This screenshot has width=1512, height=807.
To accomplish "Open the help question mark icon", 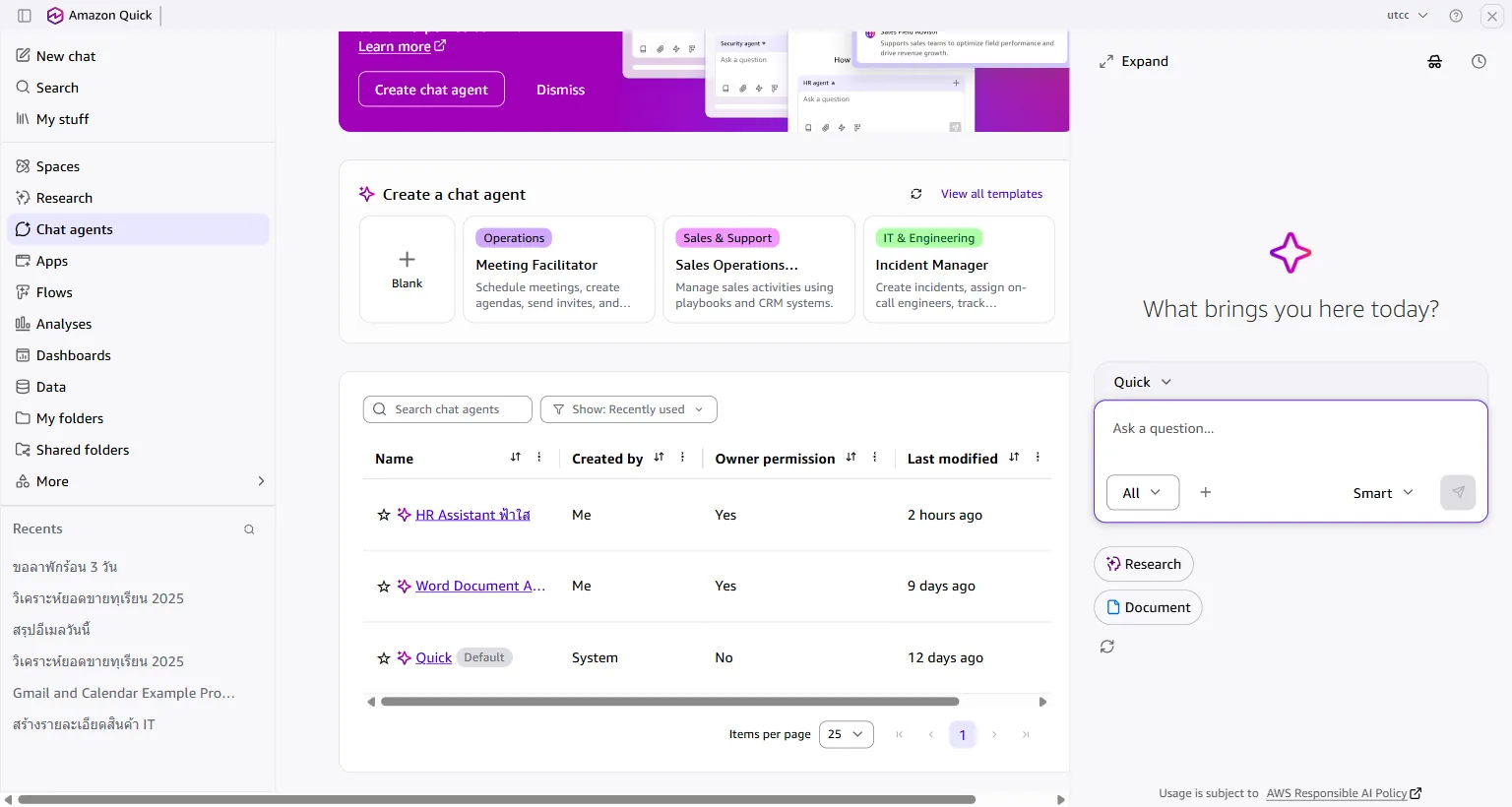I will [1456, 16].
